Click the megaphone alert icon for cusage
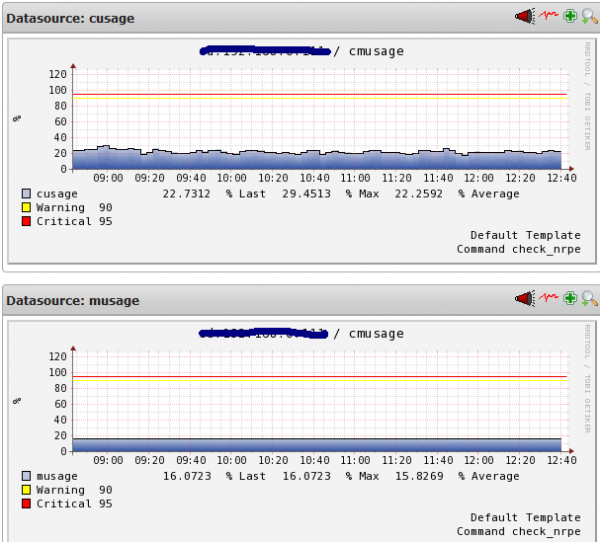This screenshot has width=600, height=542. tap(525, 16)
